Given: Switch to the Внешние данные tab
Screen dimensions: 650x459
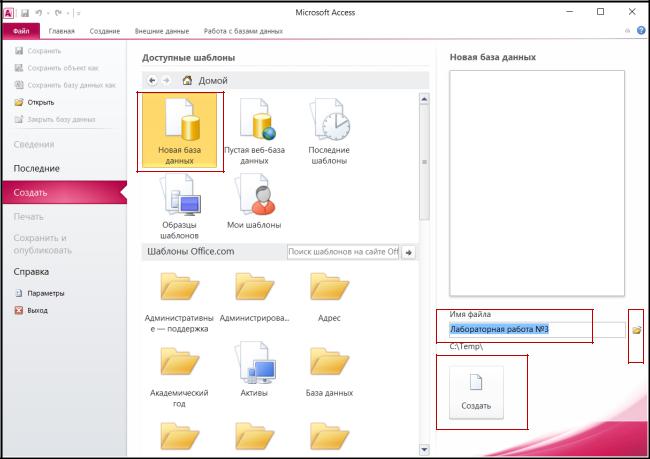Looking at the screenshot, I should (162, 31).
